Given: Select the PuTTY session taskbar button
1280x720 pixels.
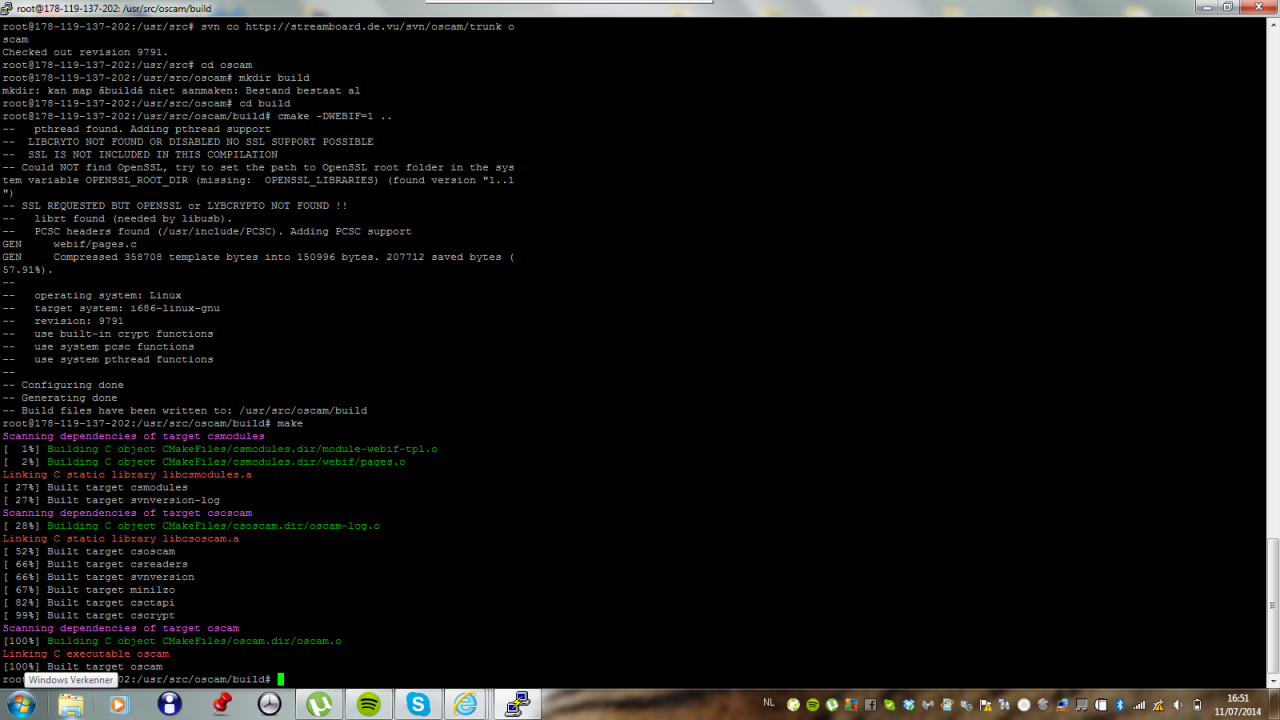Looking at the screenshot, I should [517, 704].
